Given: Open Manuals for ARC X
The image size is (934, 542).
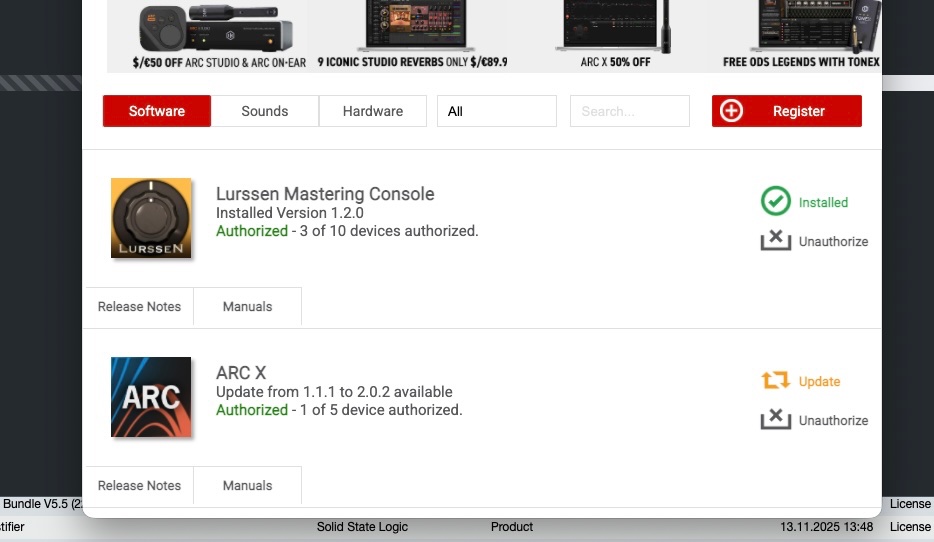Looking at the screenshot, I should (x=247, y=485).
